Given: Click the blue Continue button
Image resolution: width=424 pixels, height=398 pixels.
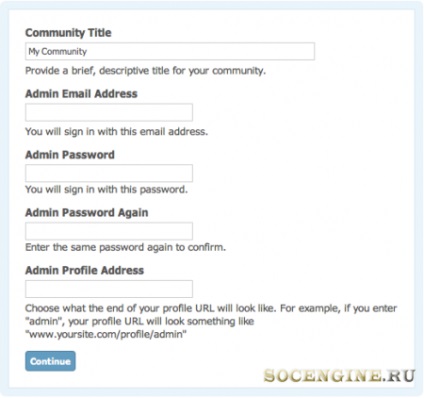Looking at the screenshot, I should 50,361.
